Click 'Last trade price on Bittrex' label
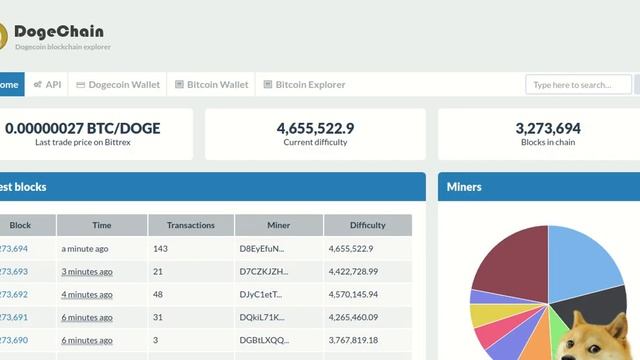 pyautogui.click(x=83, y=142)
